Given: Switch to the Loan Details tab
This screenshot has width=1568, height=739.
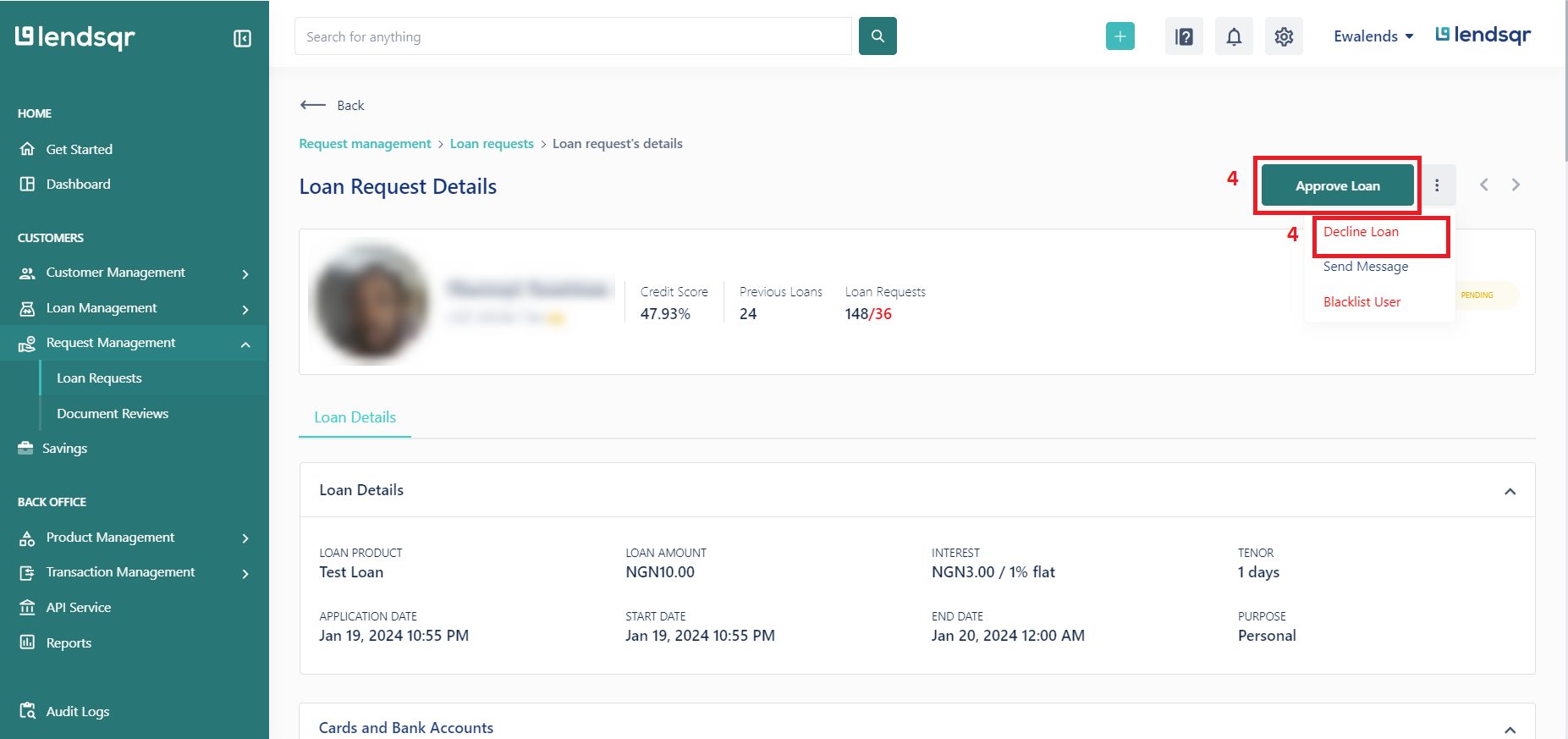Looking at the screenshot, I should click(x=355, y=417).
